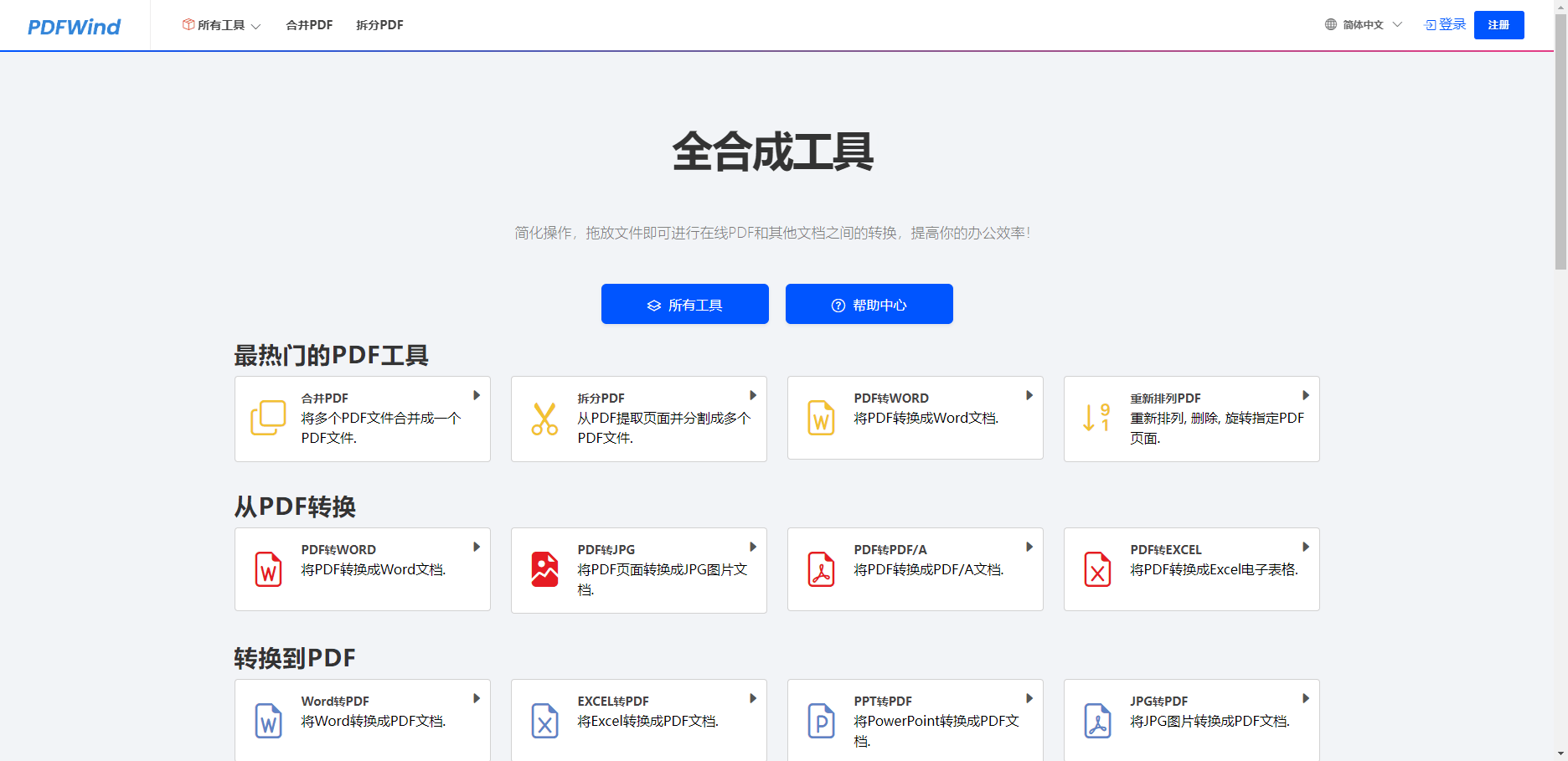The height and width of the screenshot is (761, 1568).
Task: Select the 合并PDF merge tool icon
Action: point(267,417)
